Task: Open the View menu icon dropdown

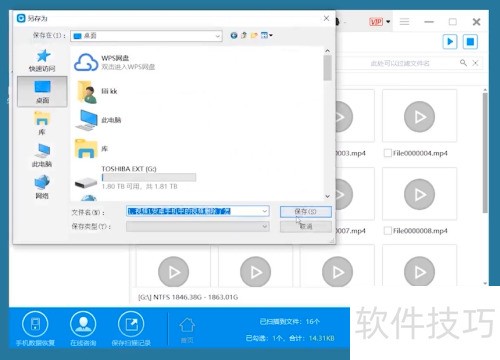Action: click(267, 35)
